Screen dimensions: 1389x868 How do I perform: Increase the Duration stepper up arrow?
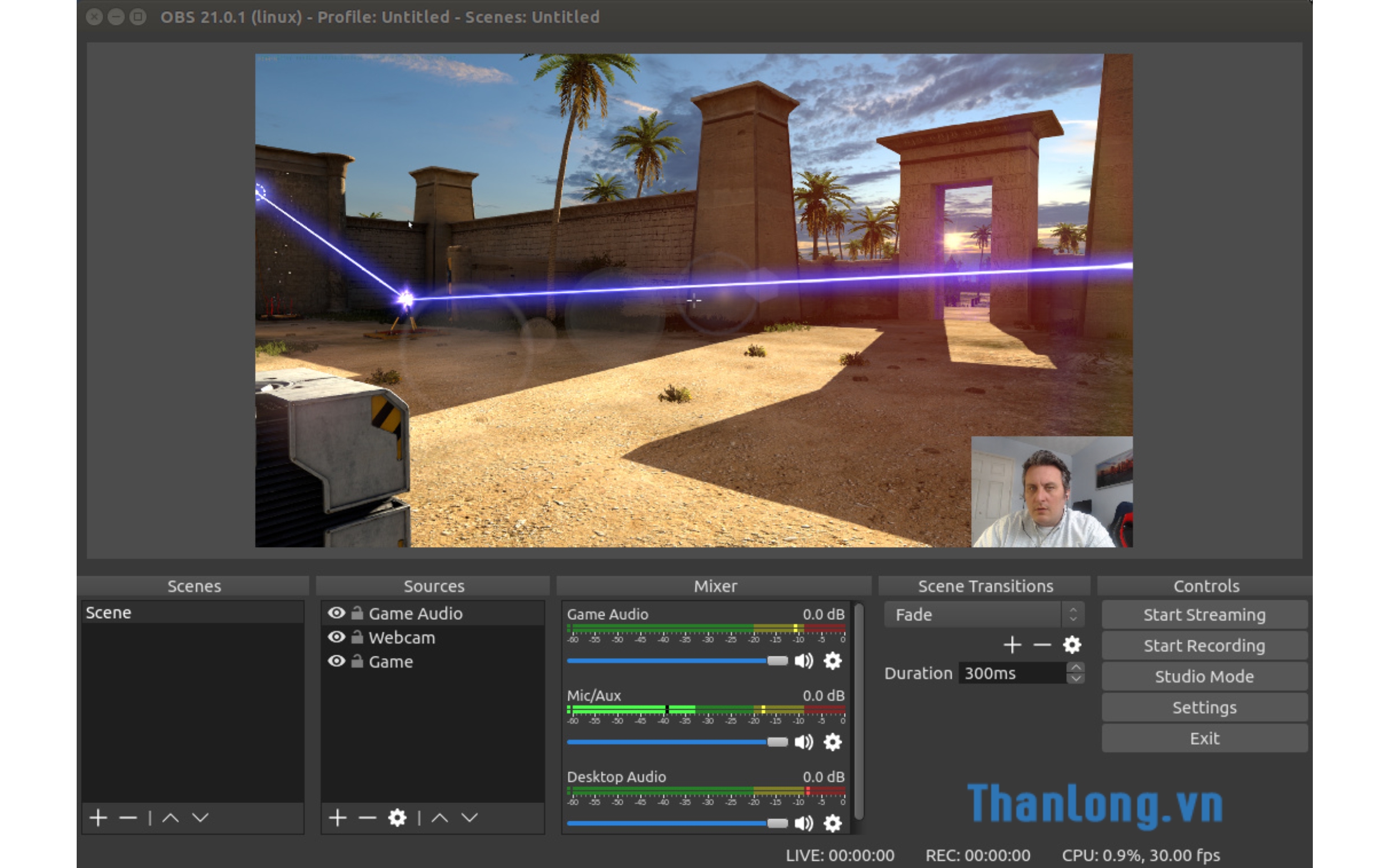point(1076,668)
